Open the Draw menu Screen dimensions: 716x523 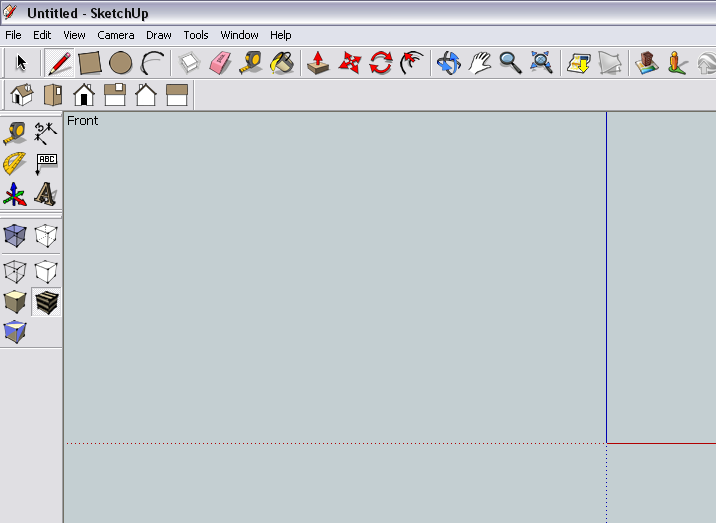(x=158, y=35)
